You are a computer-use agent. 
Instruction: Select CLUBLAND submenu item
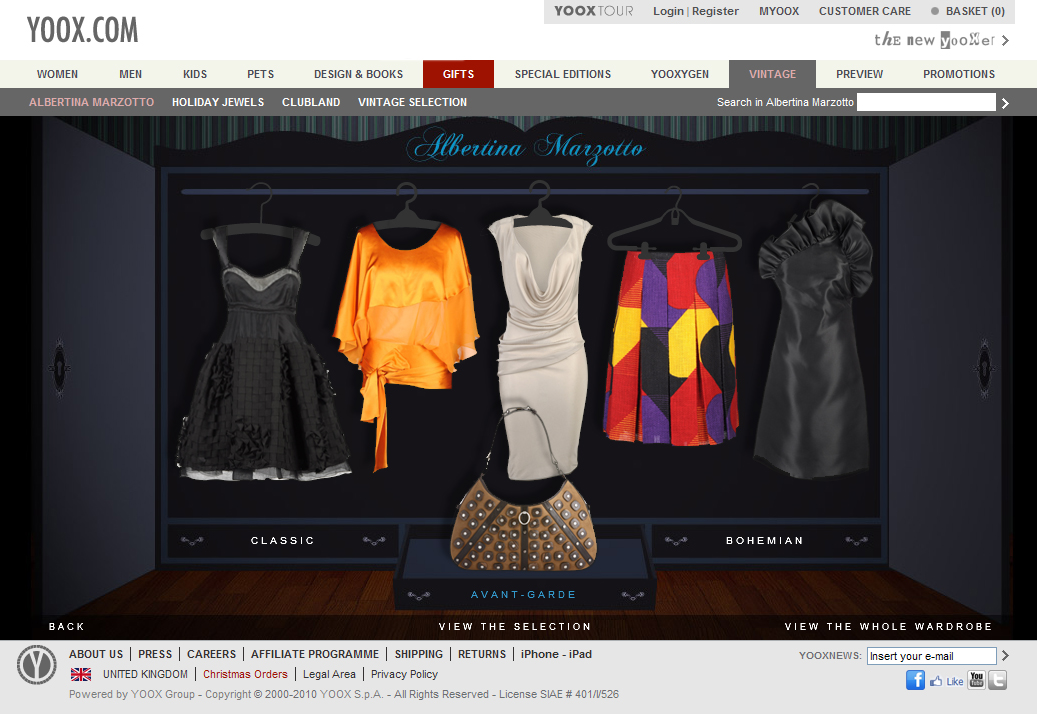point(311,102)
